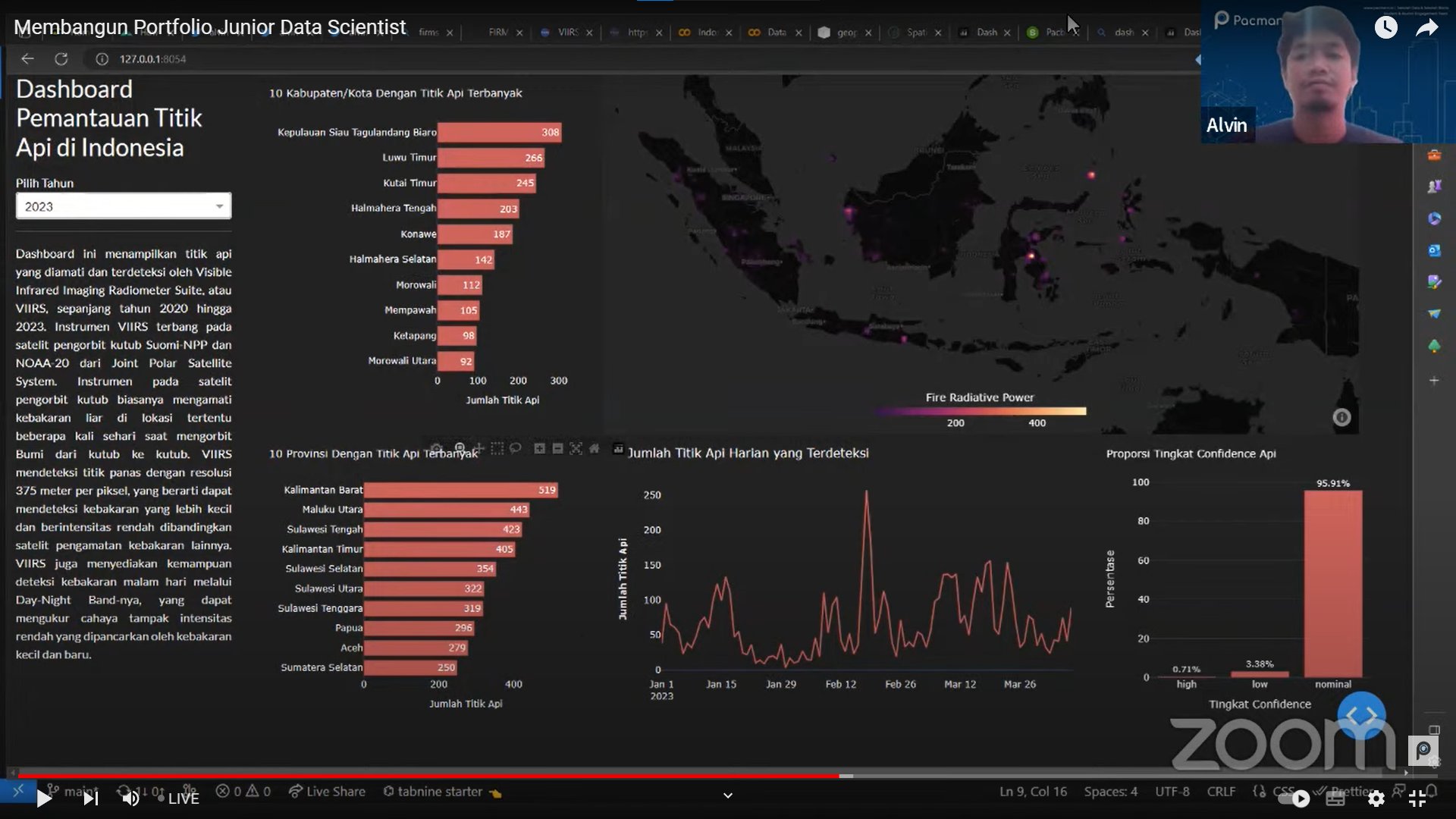Click tabnine starter in the status bar
This screenshot has height=819, width=1456.
[x=442, y=791]
